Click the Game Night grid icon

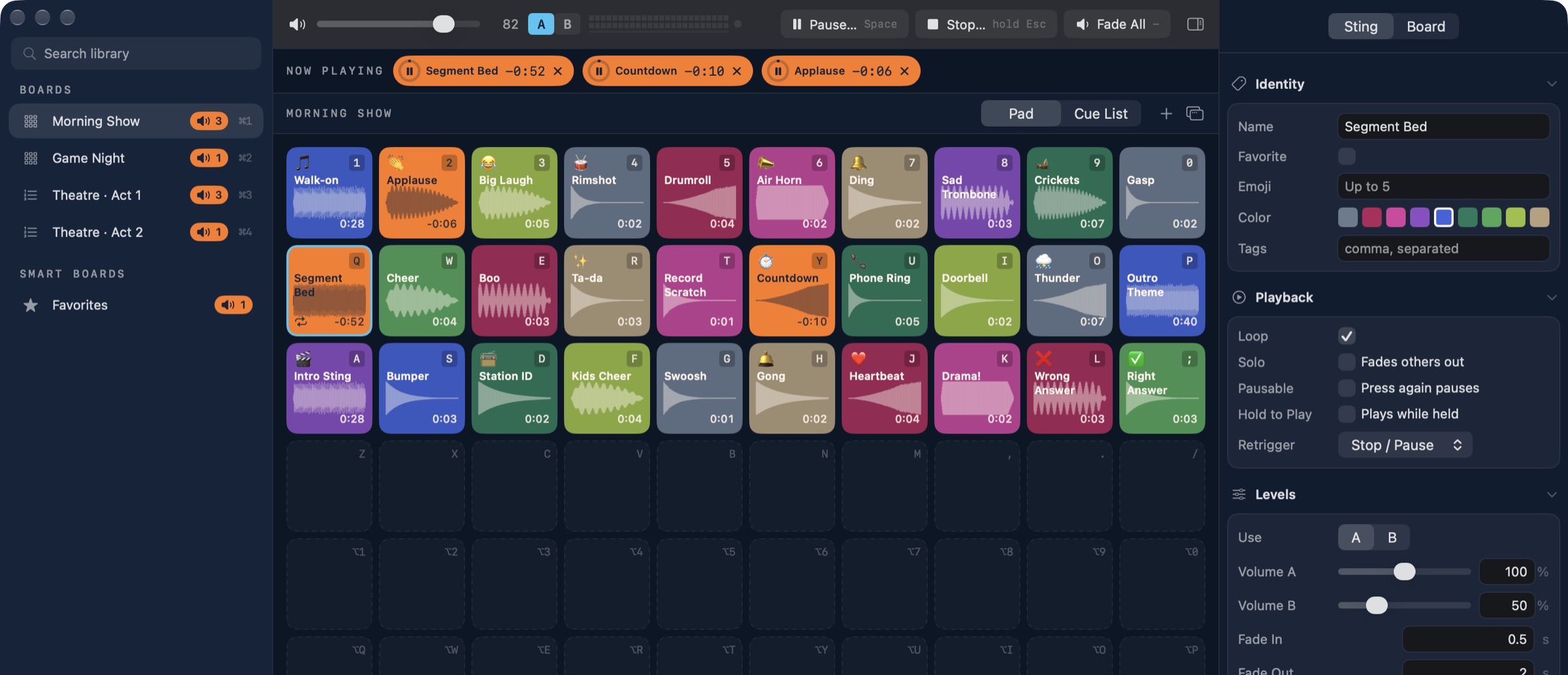pos(31,158)
